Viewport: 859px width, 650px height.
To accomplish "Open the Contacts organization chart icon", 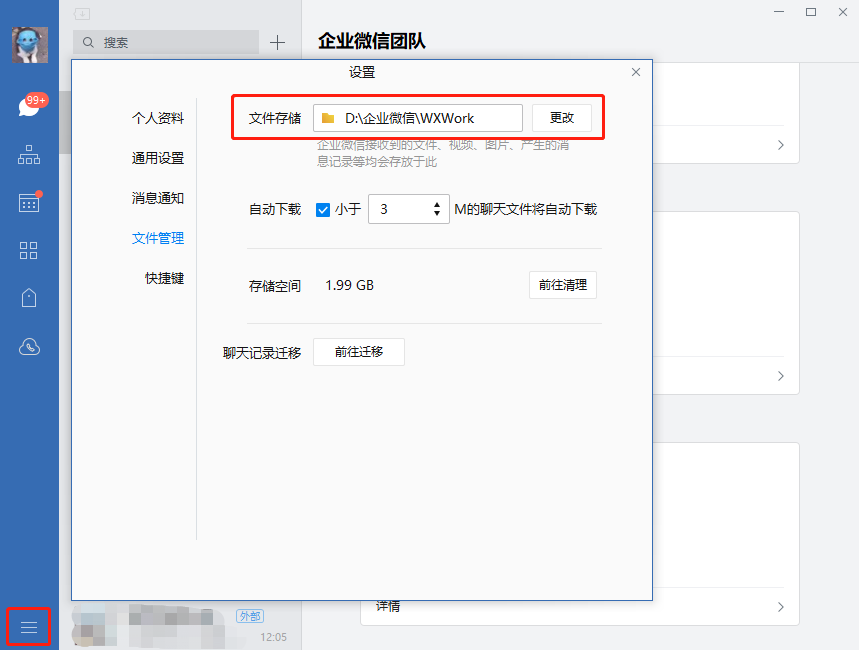I will (x=29, y=155).
